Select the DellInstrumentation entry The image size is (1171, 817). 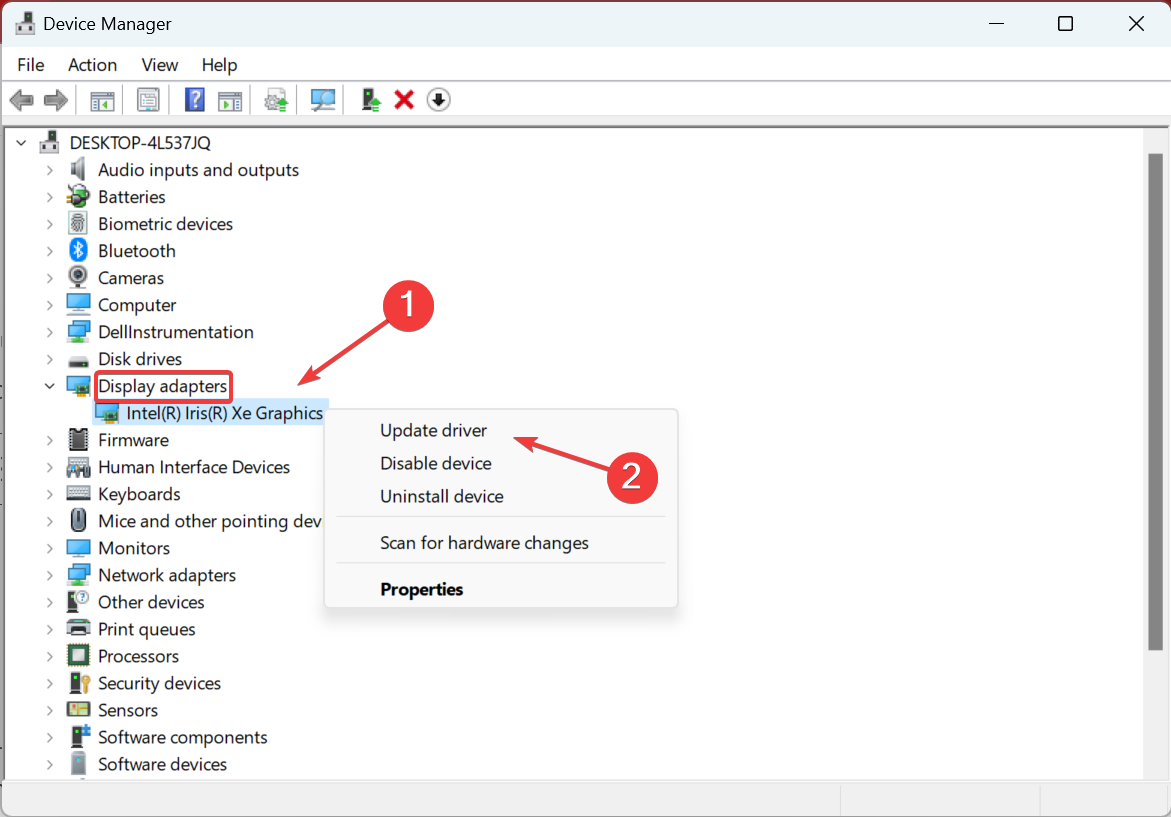click(176, 332)
